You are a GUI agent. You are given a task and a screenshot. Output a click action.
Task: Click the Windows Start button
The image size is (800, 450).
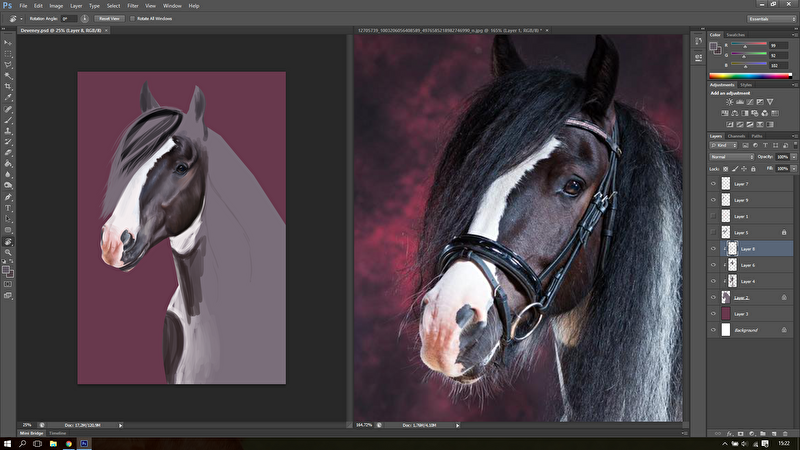point(8,442)
